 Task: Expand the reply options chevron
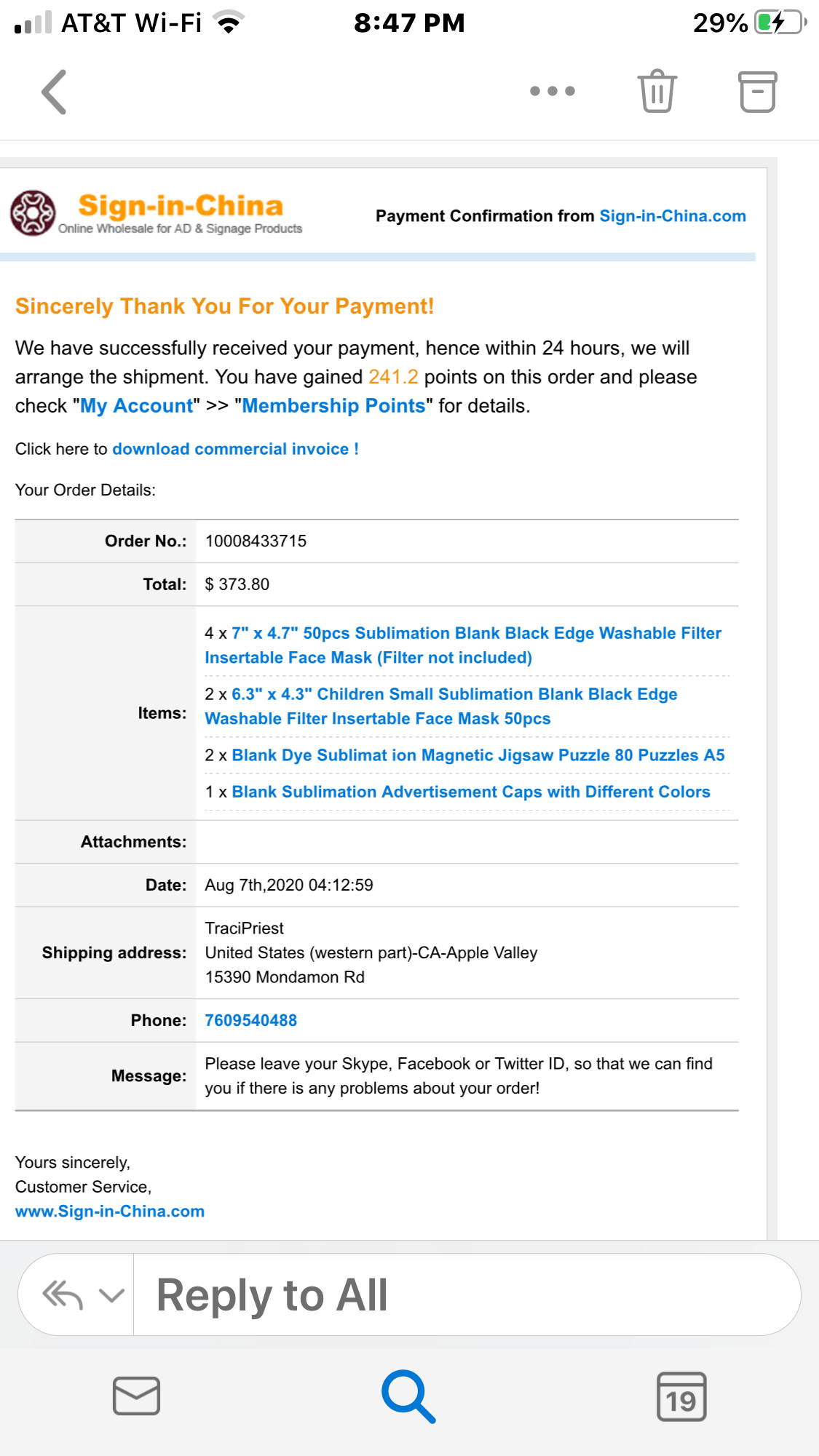[x=111, y=1295]
